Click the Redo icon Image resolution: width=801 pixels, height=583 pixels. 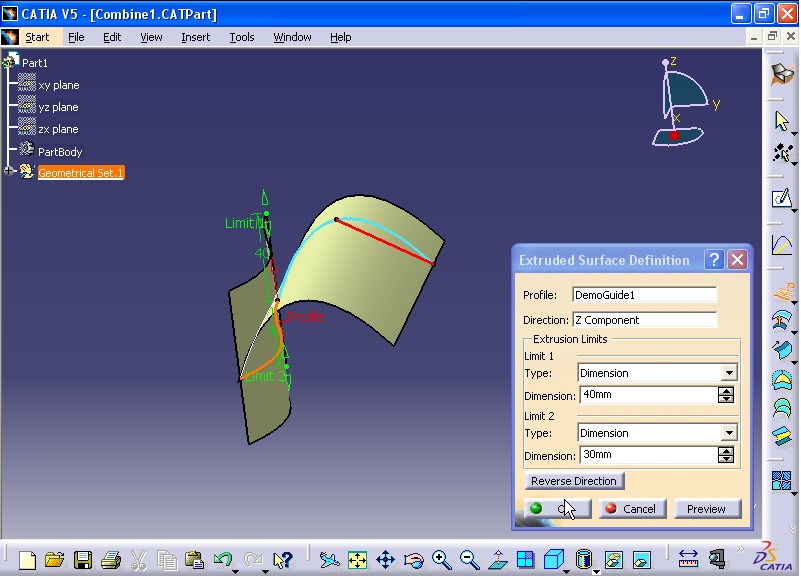click(x=253, y=560)
